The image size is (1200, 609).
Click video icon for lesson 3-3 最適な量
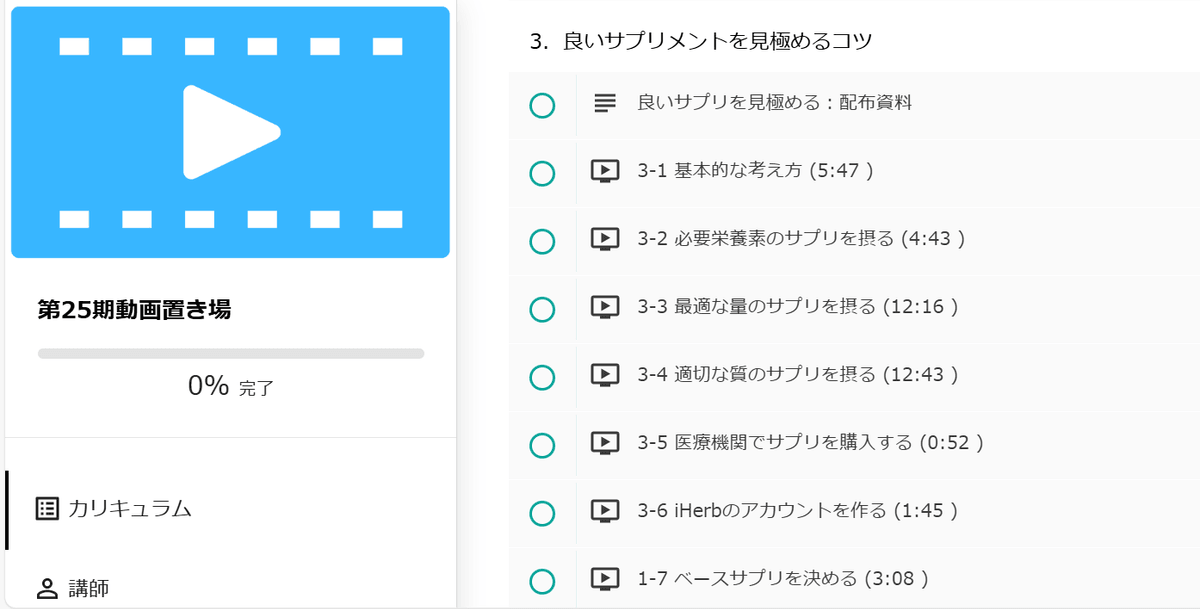coord(604,307)
